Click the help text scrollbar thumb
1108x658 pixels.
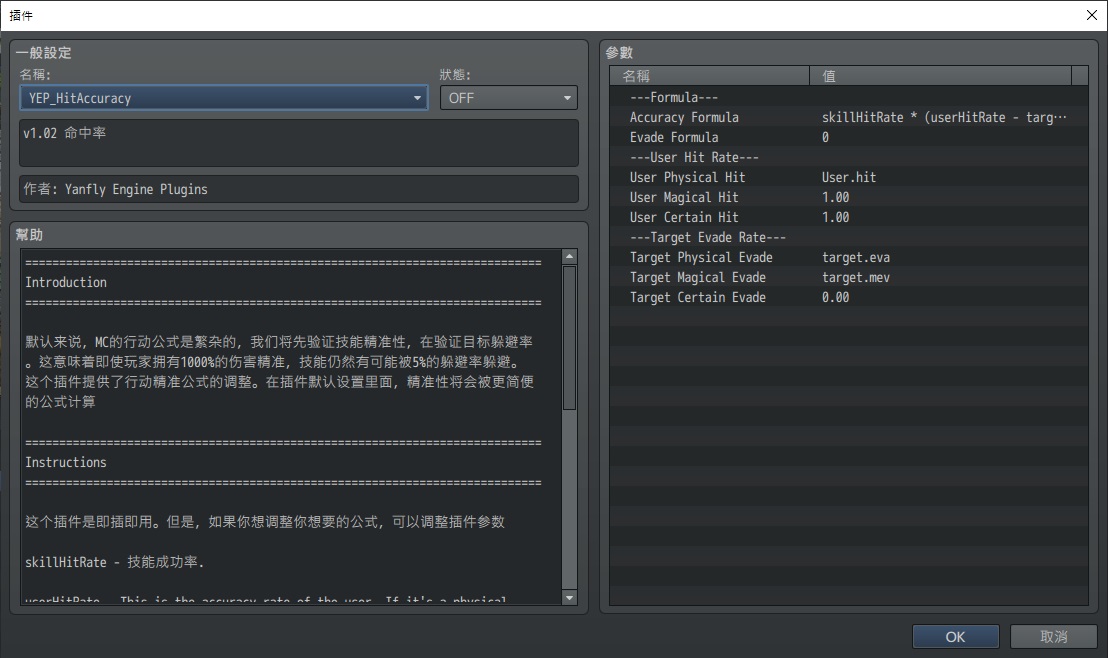point(570,338)
